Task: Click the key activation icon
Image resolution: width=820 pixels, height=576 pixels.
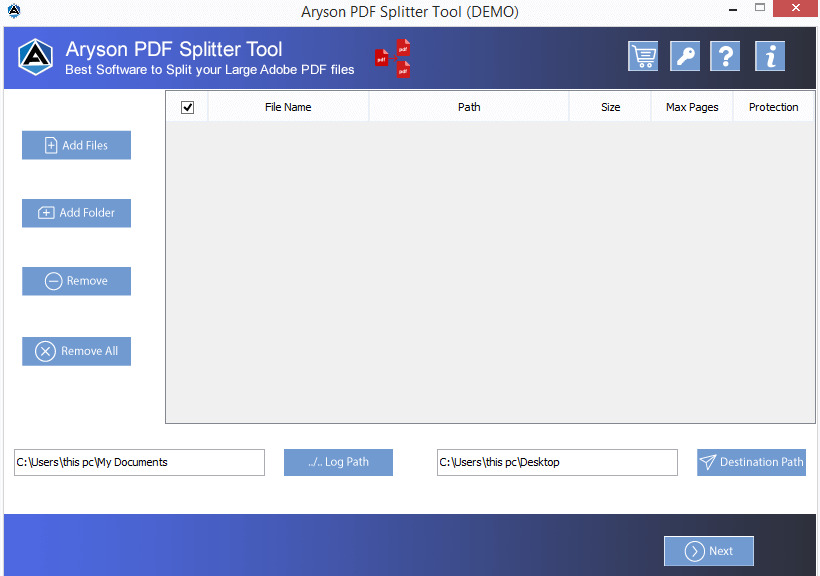Action: click(685, 56)
